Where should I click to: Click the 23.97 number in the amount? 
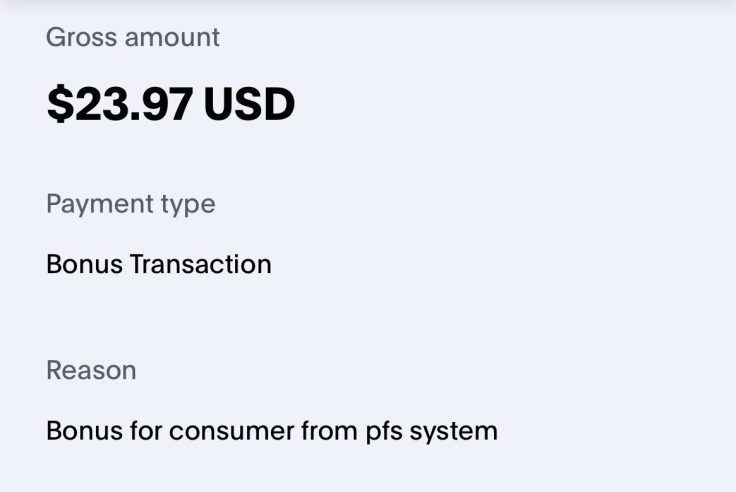pos(131,105)
